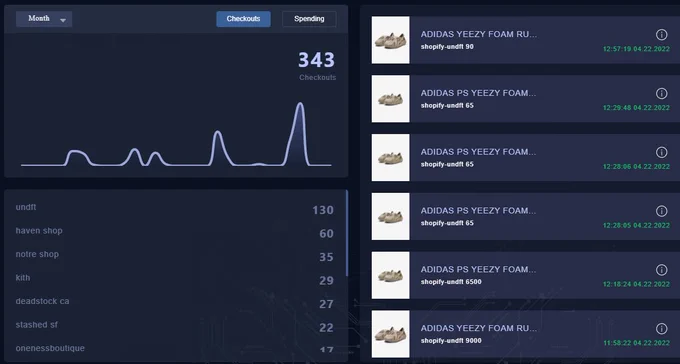Click the deadstock ca count 27
Viewport: 680px width, 364px height.
point(327,304)
